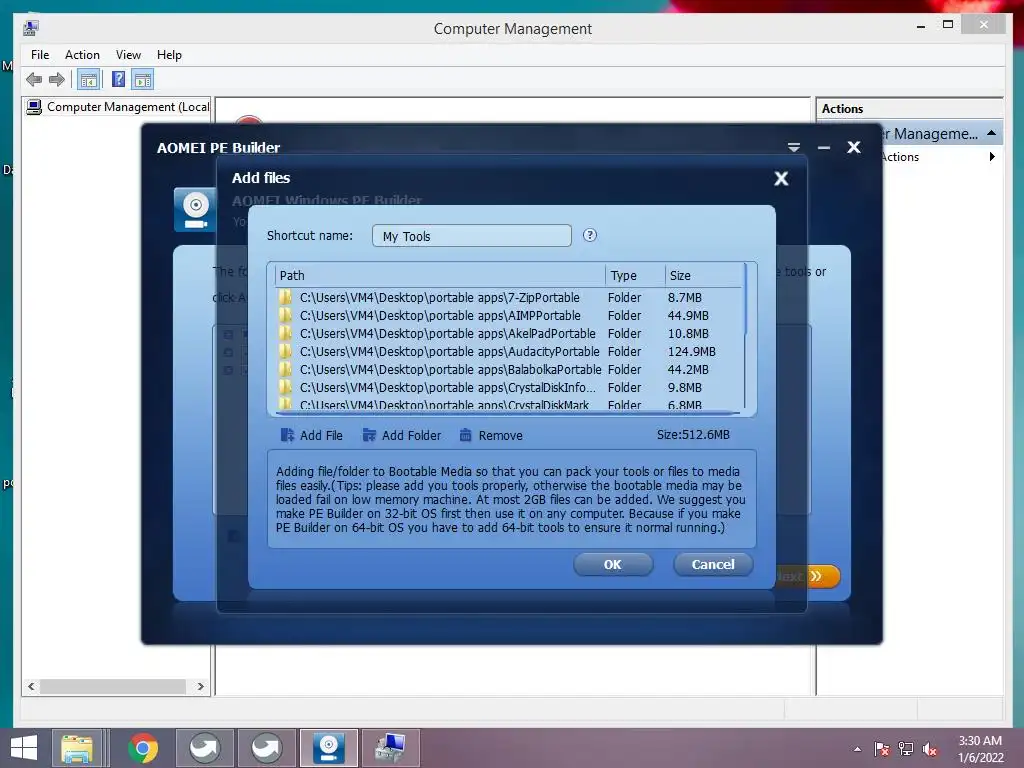
Task: Toggle Show/Hide Console Tree toolbar icon
Action: click(88, 80)
